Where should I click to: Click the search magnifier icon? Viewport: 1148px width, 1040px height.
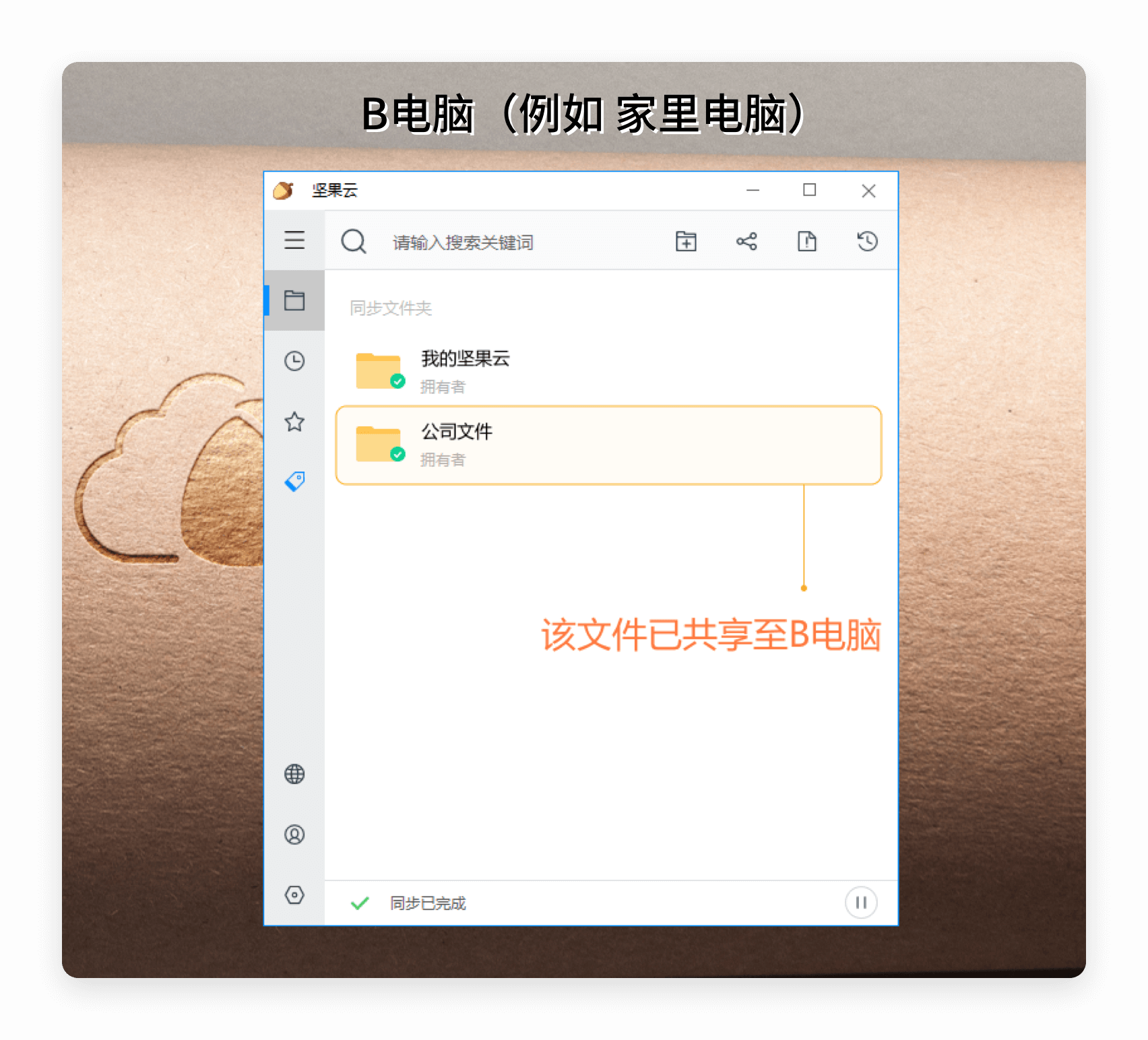pos(354,241)
